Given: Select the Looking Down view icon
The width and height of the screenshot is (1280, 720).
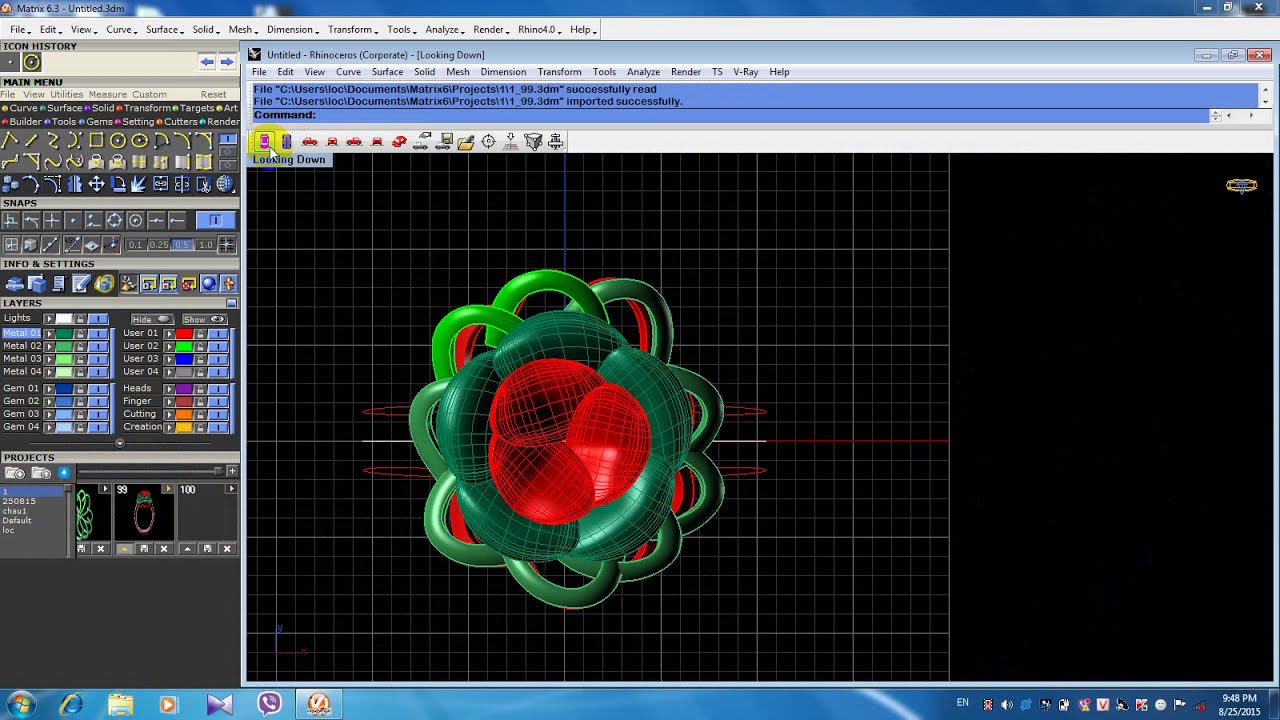Looking at the screenshot, I should pos(264,141).
